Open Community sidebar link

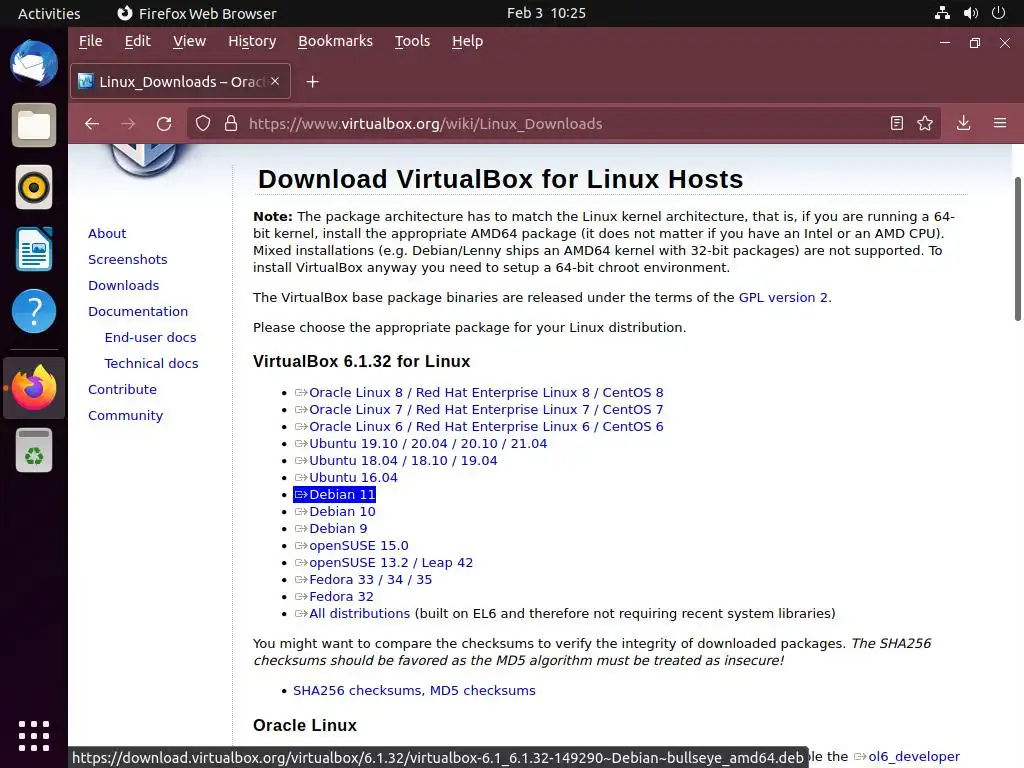[x=125, y=415]
